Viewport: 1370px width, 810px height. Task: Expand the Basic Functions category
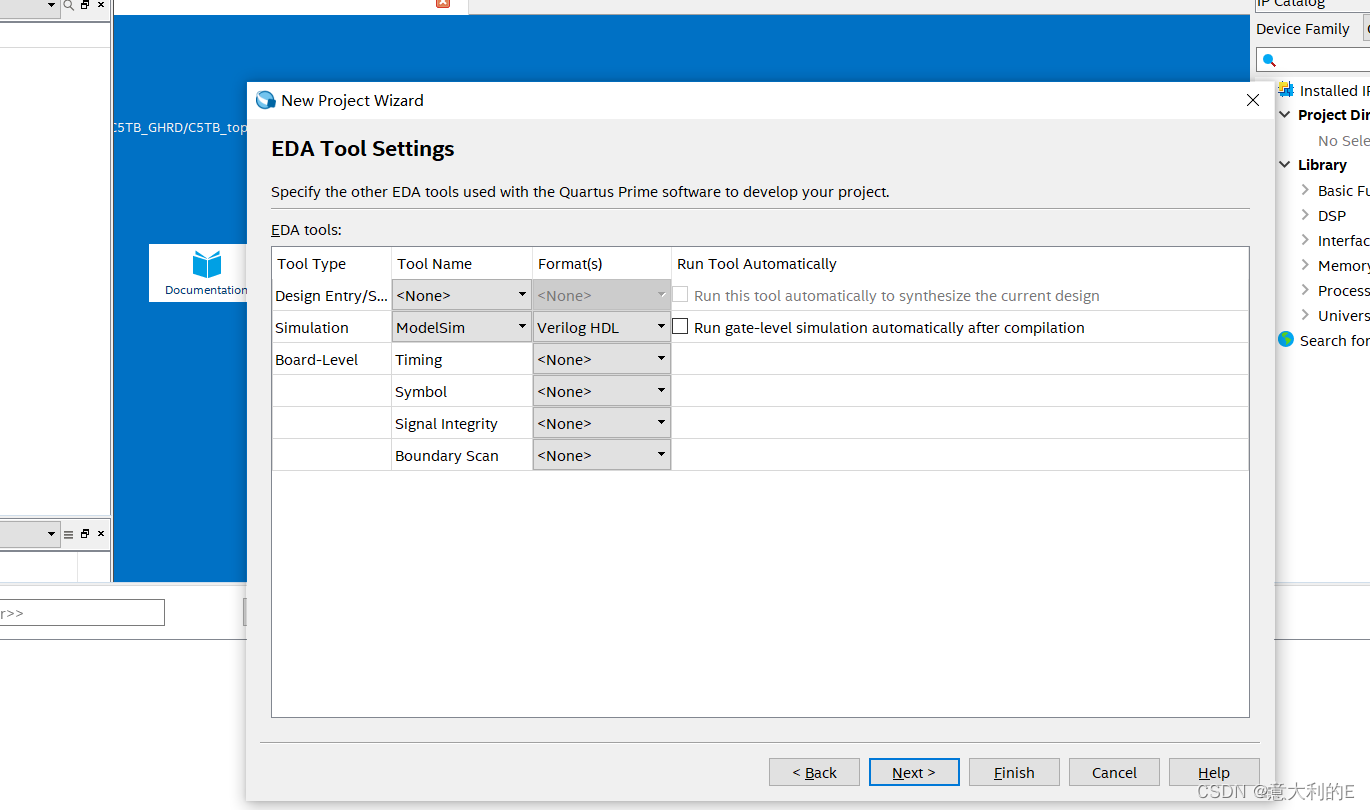(1305, 190)
